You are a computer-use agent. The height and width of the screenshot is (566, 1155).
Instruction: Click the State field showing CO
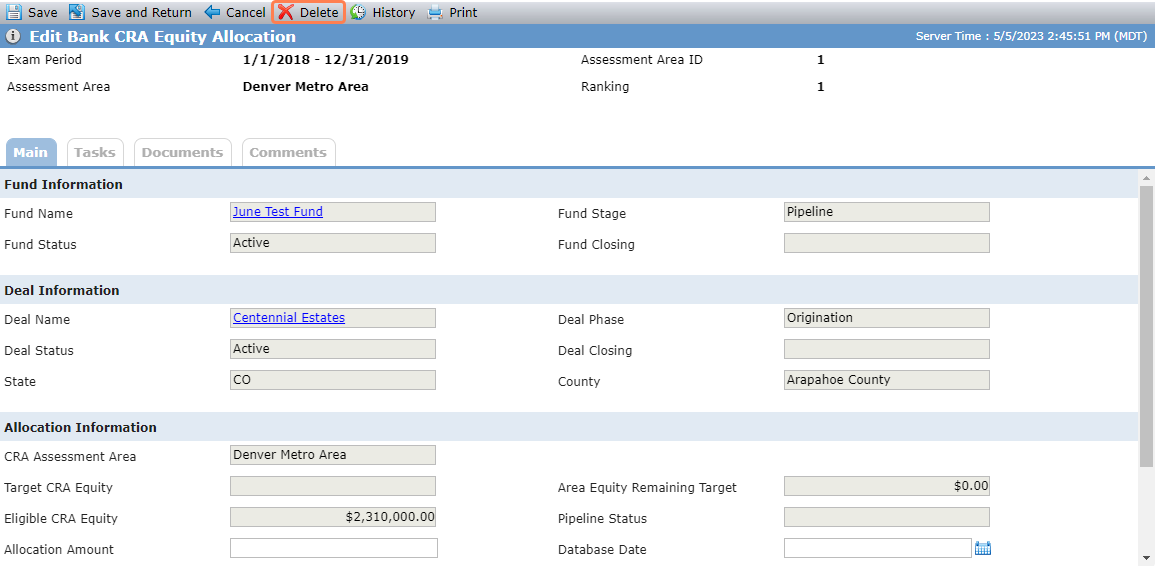[x=333, y=380]
